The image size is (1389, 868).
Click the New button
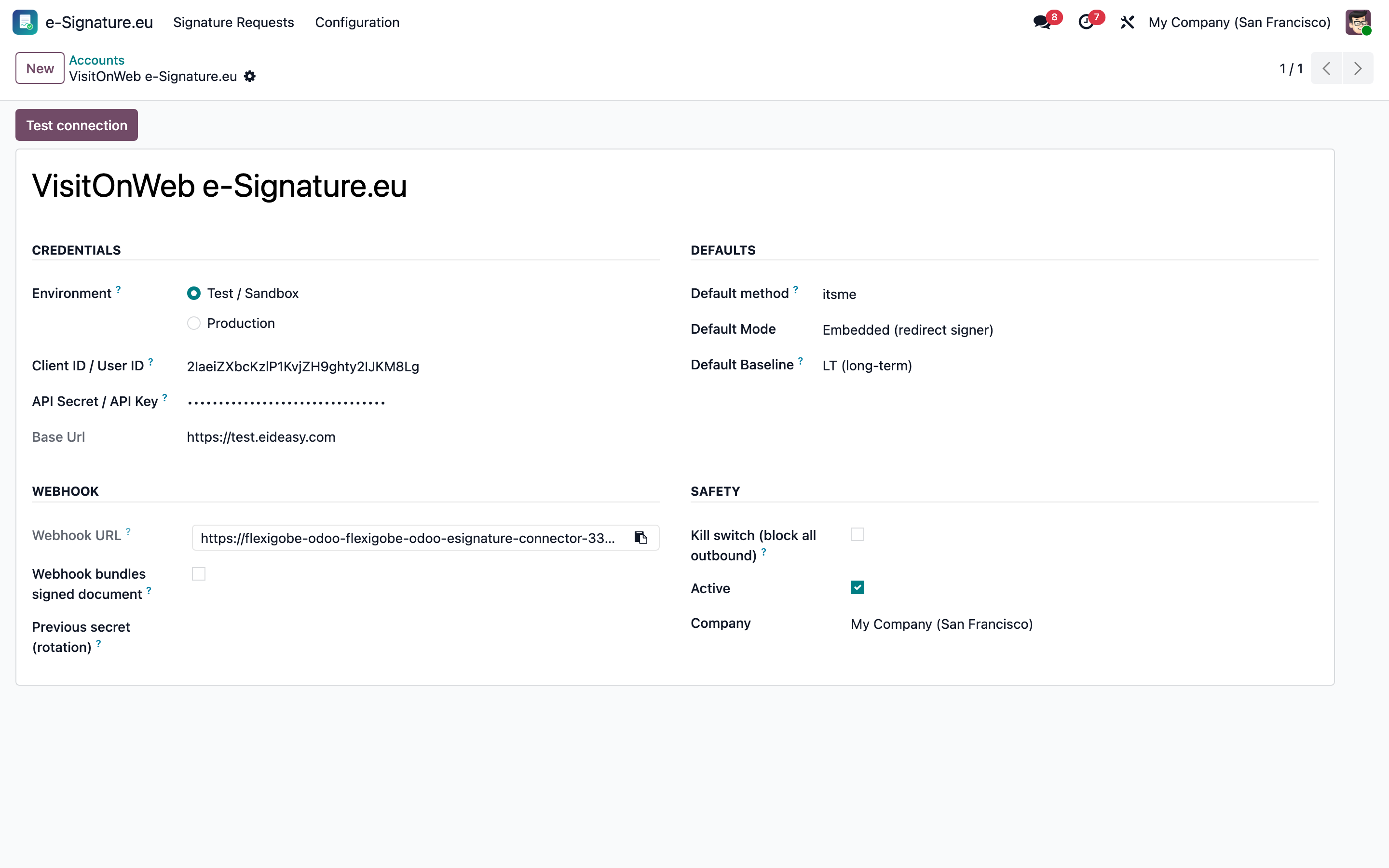40,68
